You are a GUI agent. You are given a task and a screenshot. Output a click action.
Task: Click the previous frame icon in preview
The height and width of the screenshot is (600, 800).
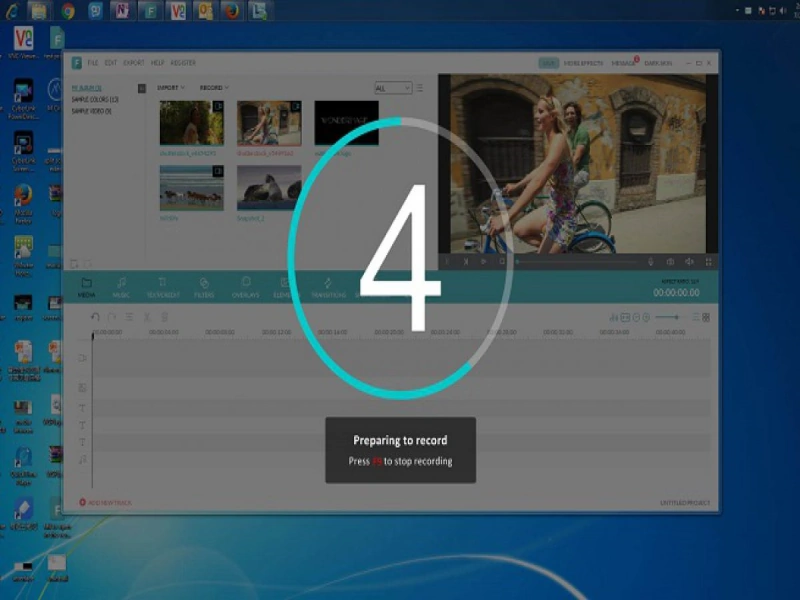(x=447, y=261)
